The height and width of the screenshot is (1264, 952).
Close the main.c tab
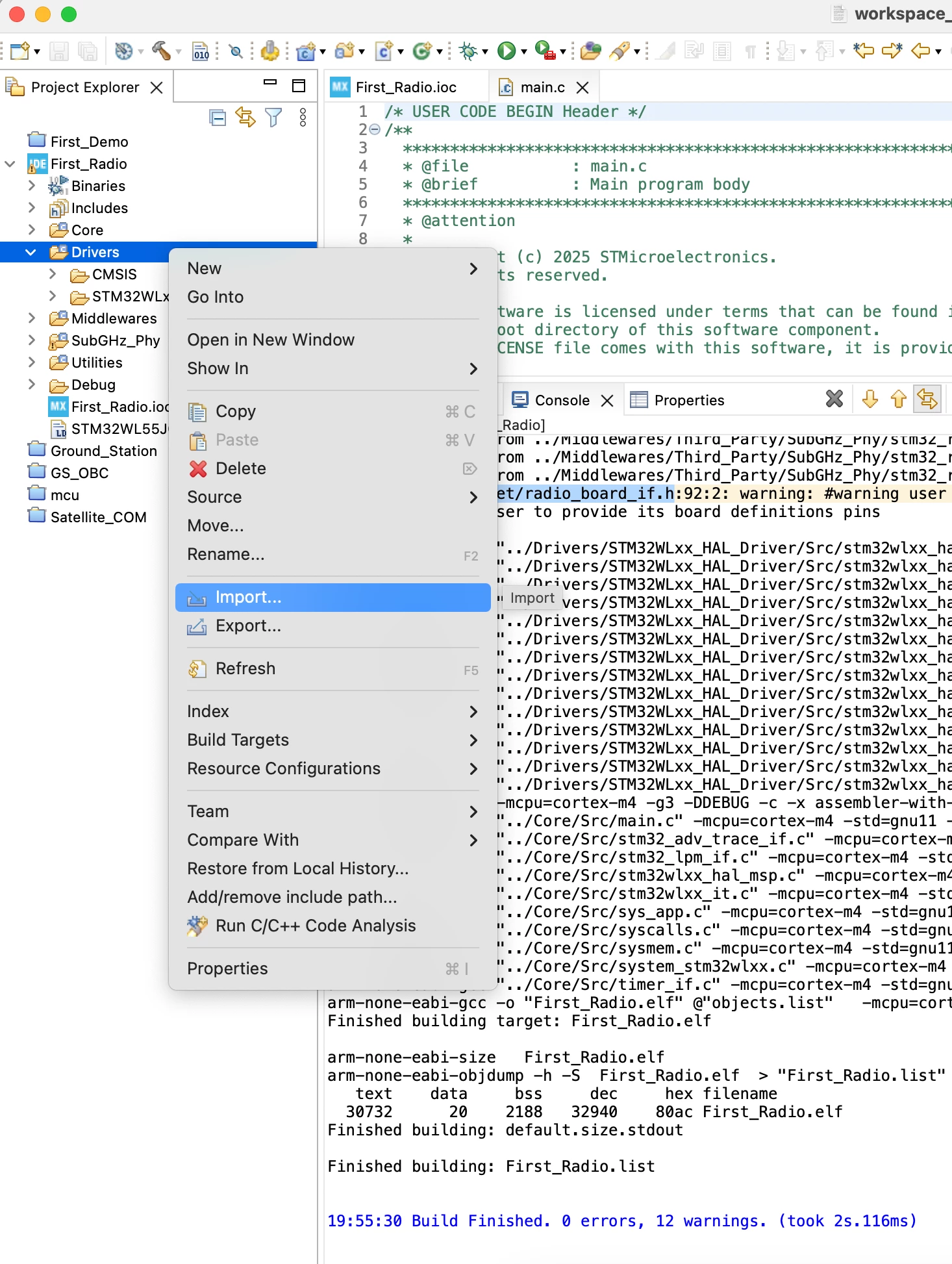[583, 87]
